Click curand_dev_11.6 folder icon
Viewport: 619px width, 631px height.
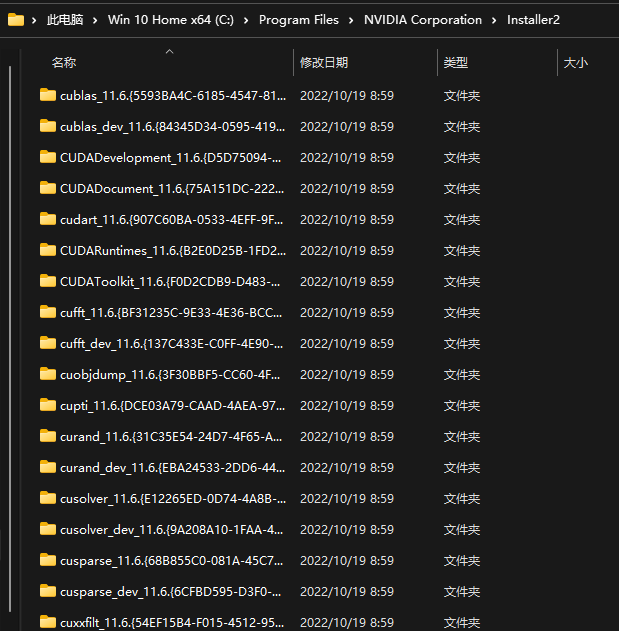[48, 467]
